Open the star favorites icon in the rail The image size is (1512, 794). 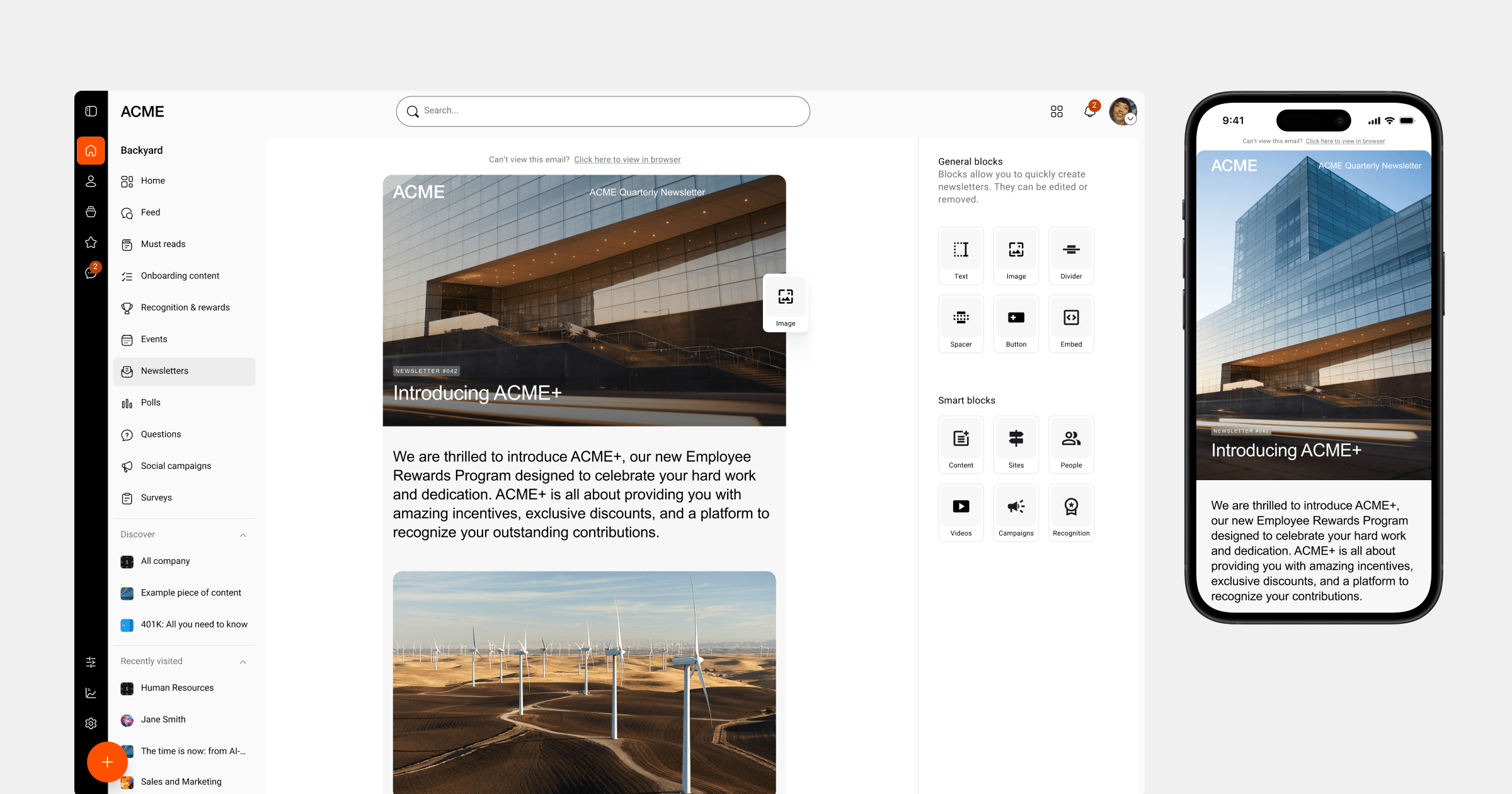pyautogui.click(x=91, y=243)
